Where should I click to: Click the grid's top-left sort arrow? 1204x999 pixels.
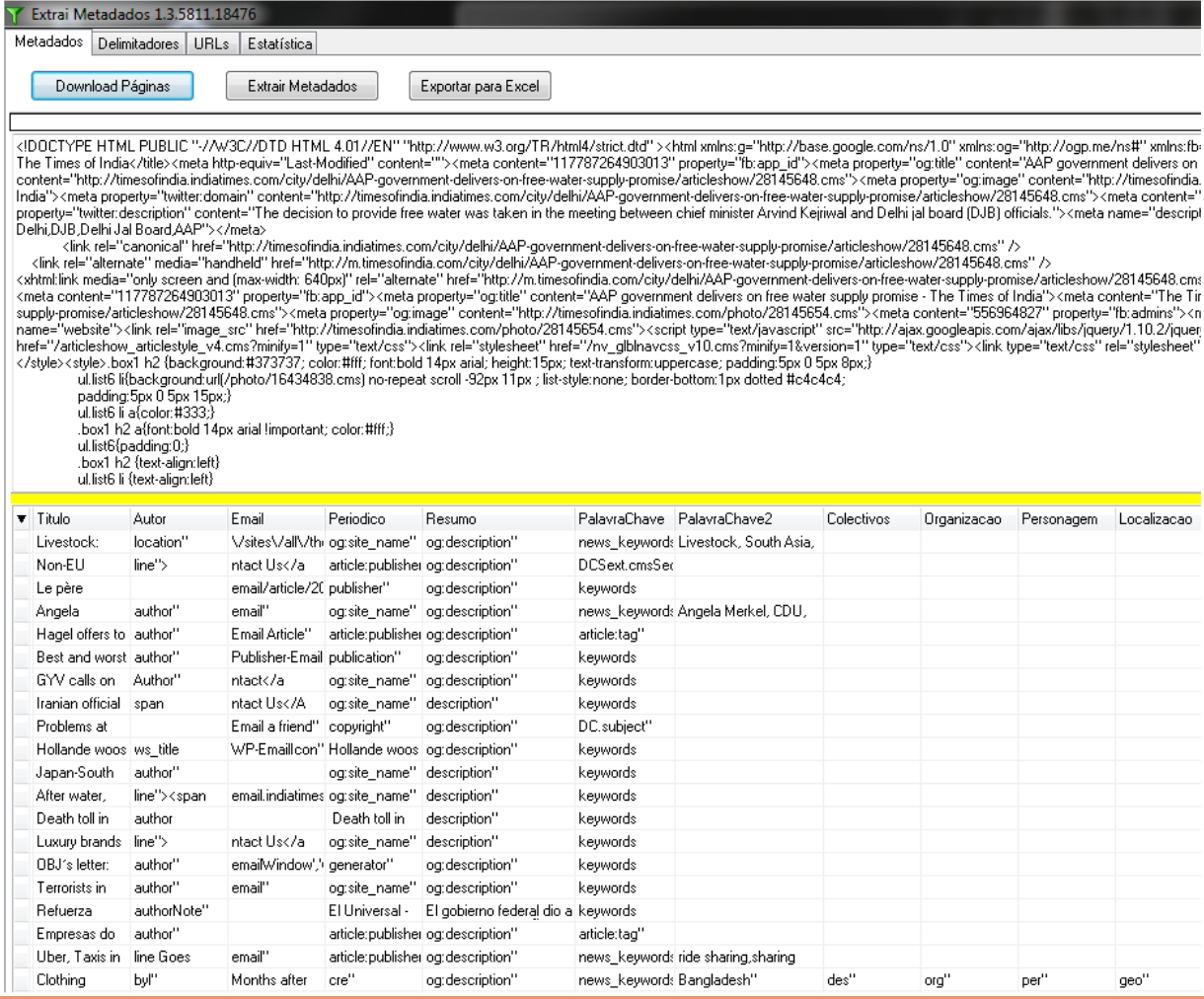tap(22, 519)
